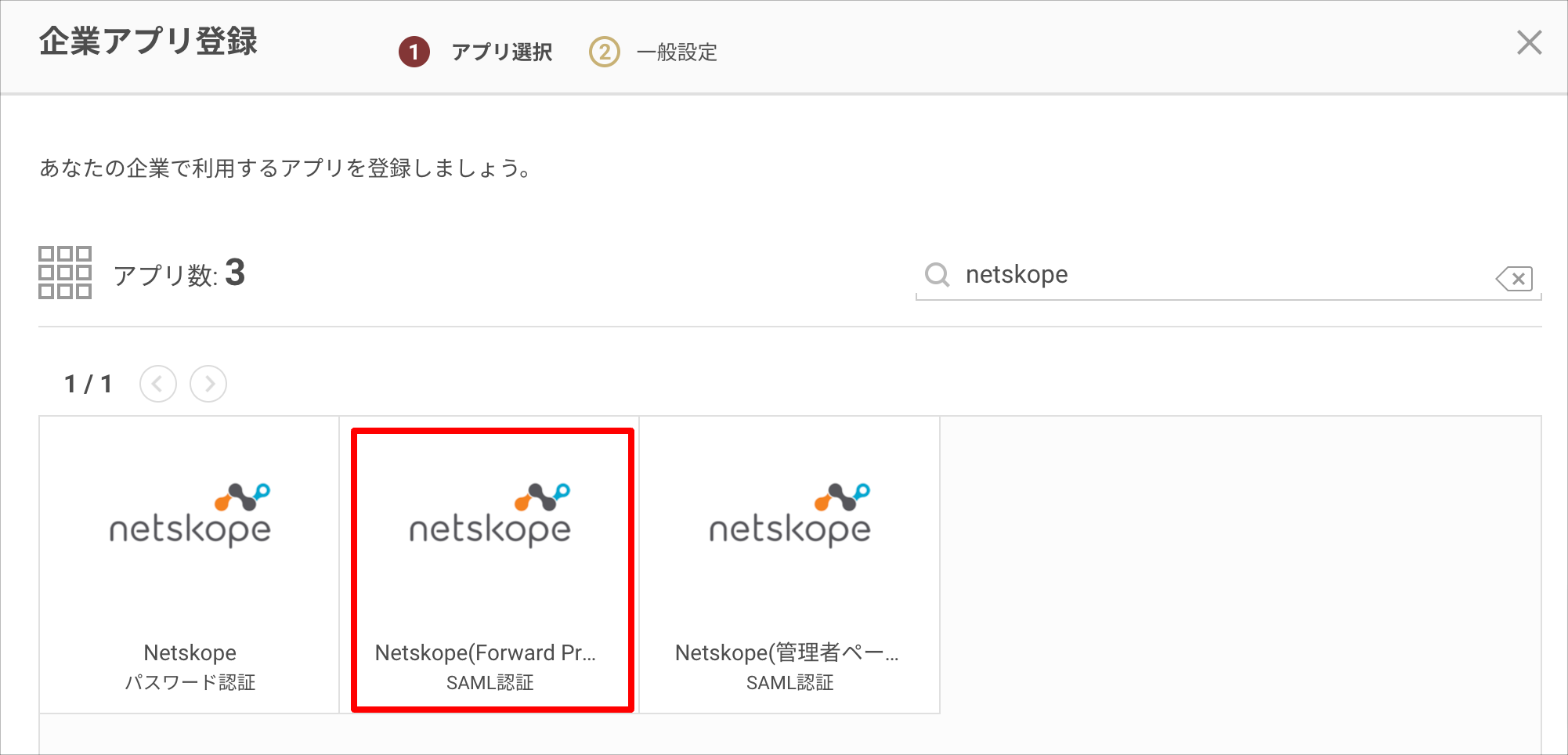The width and height of the screenshot is (1568, 755).
Task: Go to next page of apps
Action: (x=208, y=384)
